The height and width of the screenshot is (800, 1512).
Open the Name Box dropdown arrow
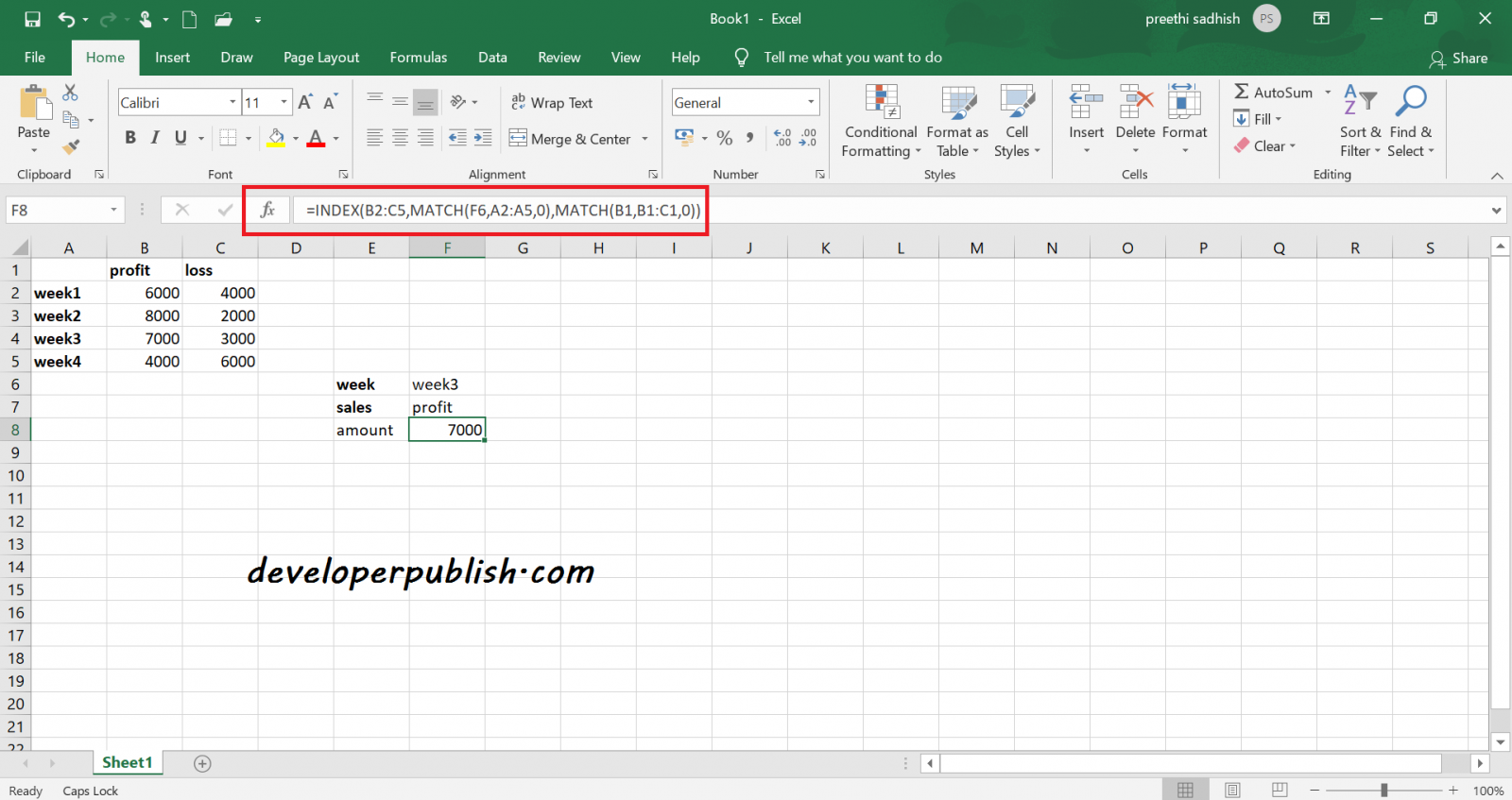(113, 210)
